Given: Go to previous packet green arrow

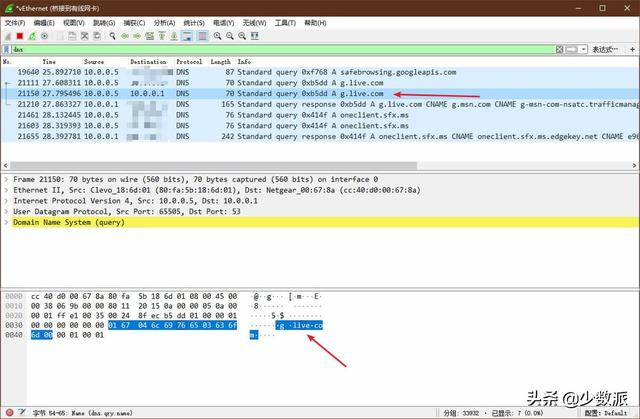Looking at the screenshot, I should [125, 36].
